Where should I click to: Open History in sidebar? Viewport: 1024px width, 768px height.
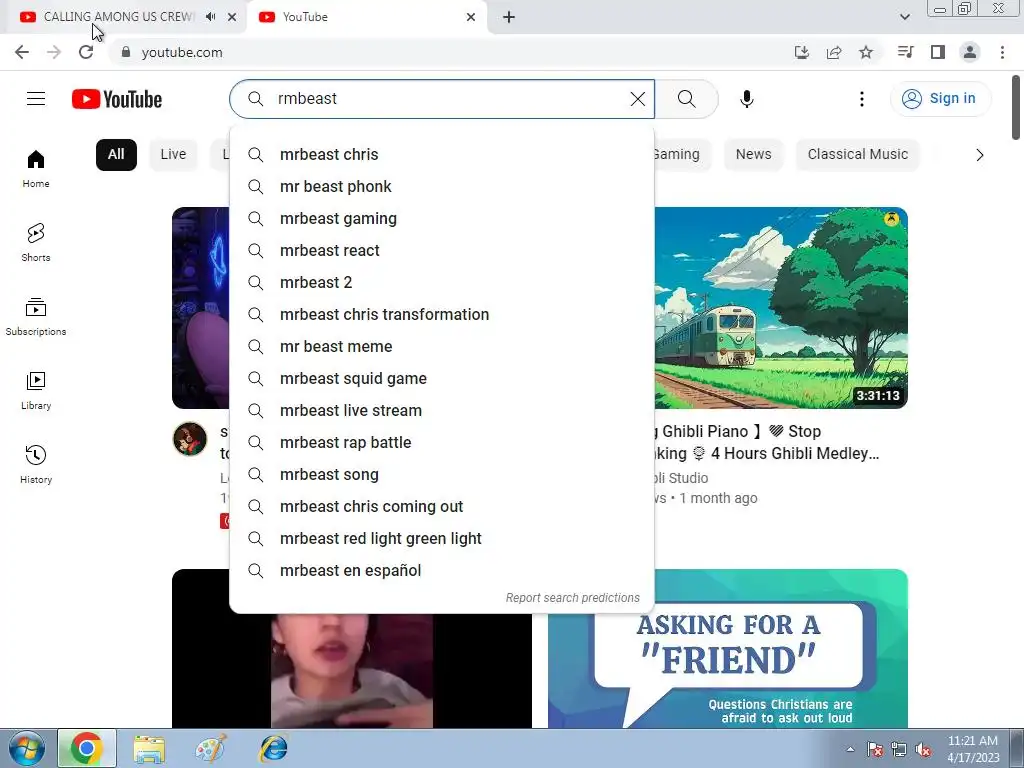pos(36,464)
